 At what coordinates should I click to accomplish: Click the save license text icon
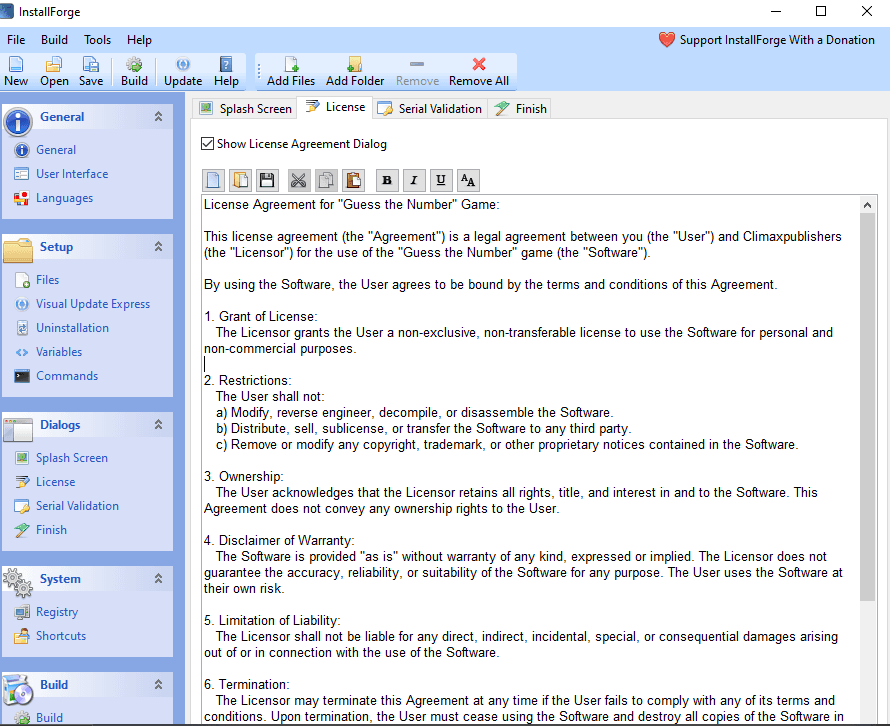click(x=267, y=180)
